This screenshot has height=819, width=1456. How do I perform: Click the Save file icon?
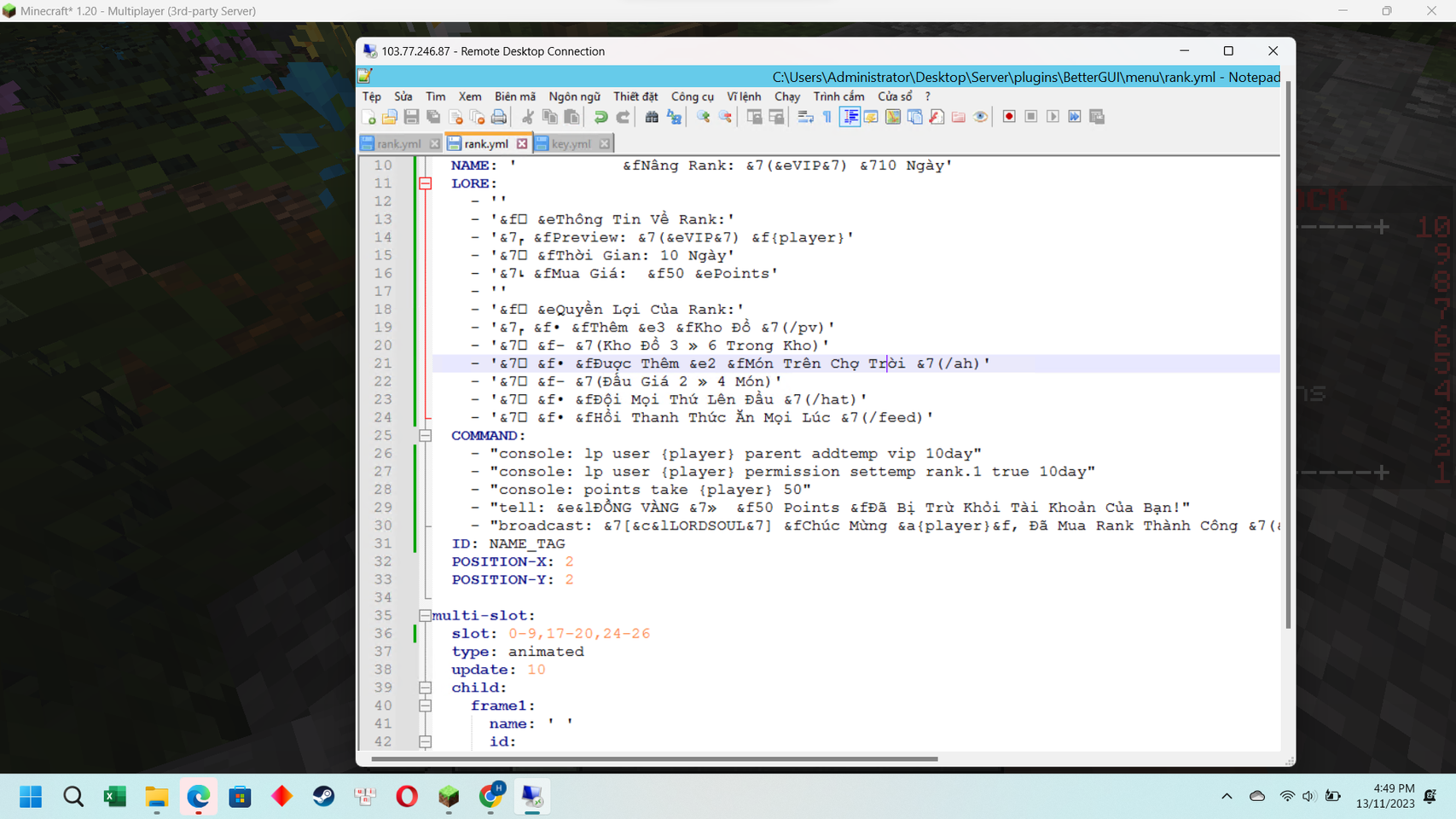(411, 117)
